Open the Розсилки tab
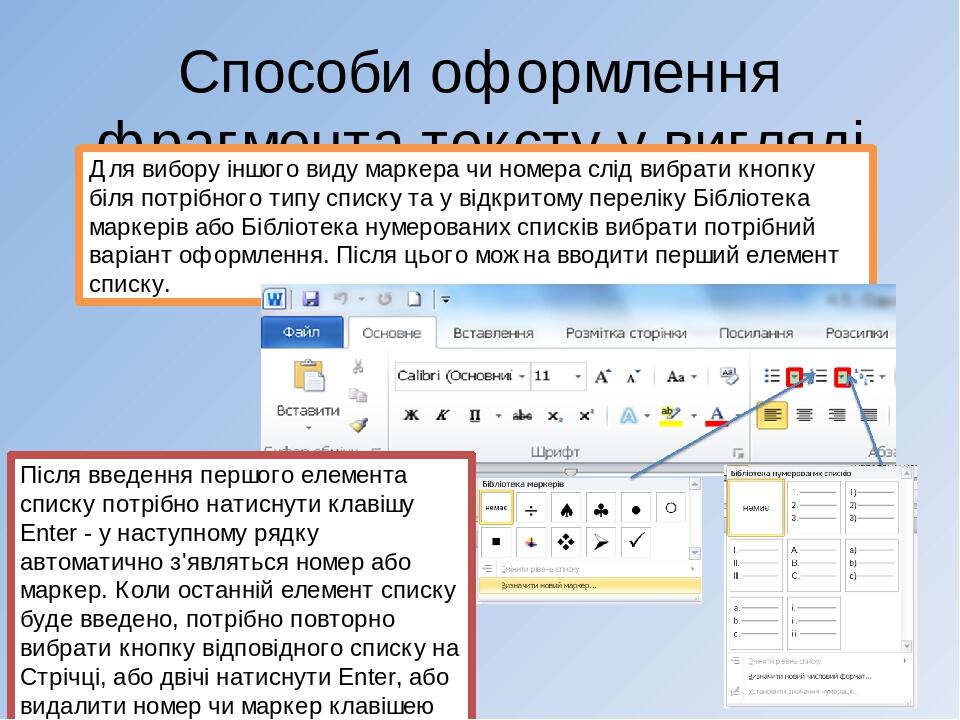The width and height of the screenshot is (960, 720). [x=857, y=333]
